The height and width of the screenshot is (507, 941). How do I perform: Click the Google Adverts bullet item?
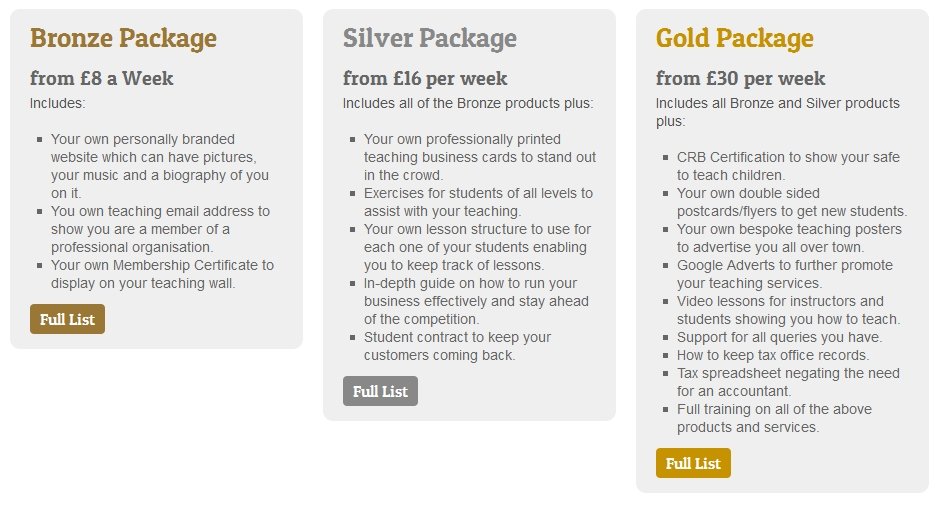tap(784, 274)
